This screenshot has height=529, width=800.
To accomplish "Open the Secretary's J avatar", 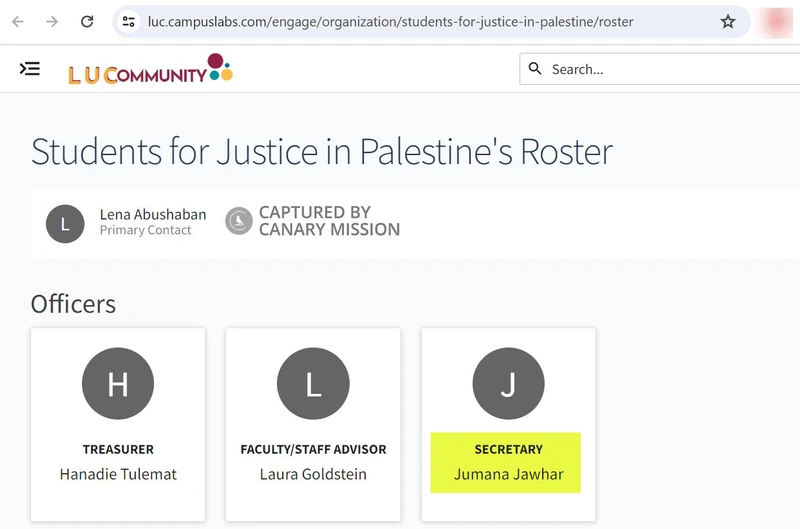I will pos(508,384).
